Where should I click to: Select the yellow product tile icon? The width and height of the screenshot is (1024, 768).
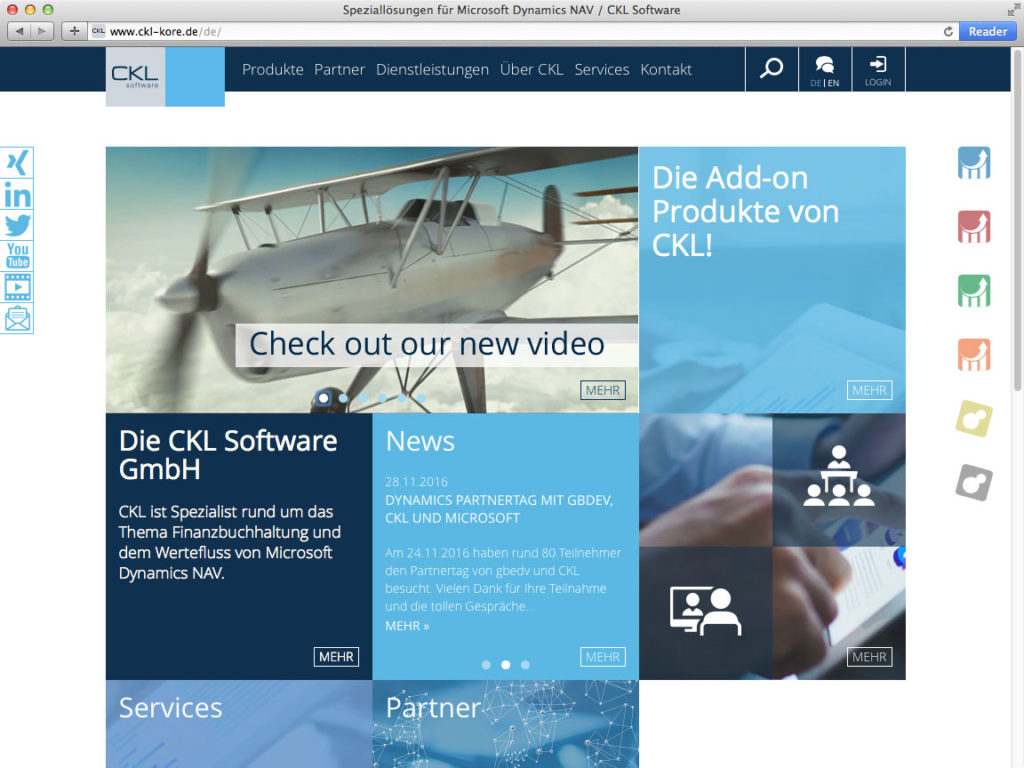coord(974,419)
